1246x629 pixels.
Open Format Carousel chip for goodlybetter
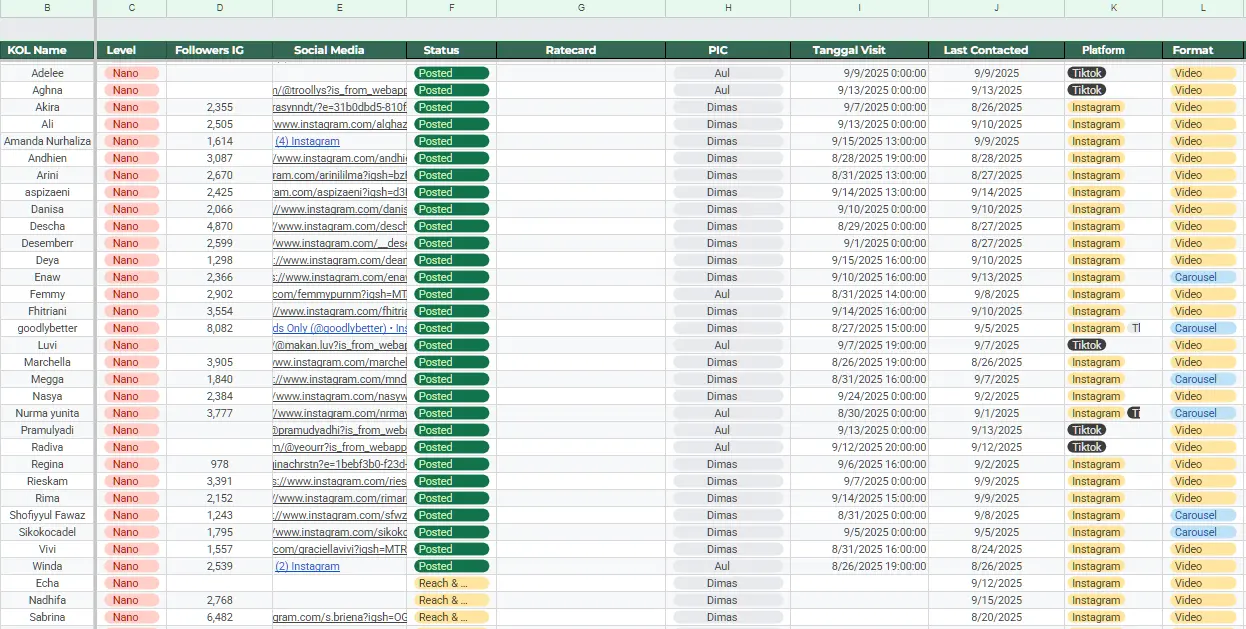[1201, 328]
